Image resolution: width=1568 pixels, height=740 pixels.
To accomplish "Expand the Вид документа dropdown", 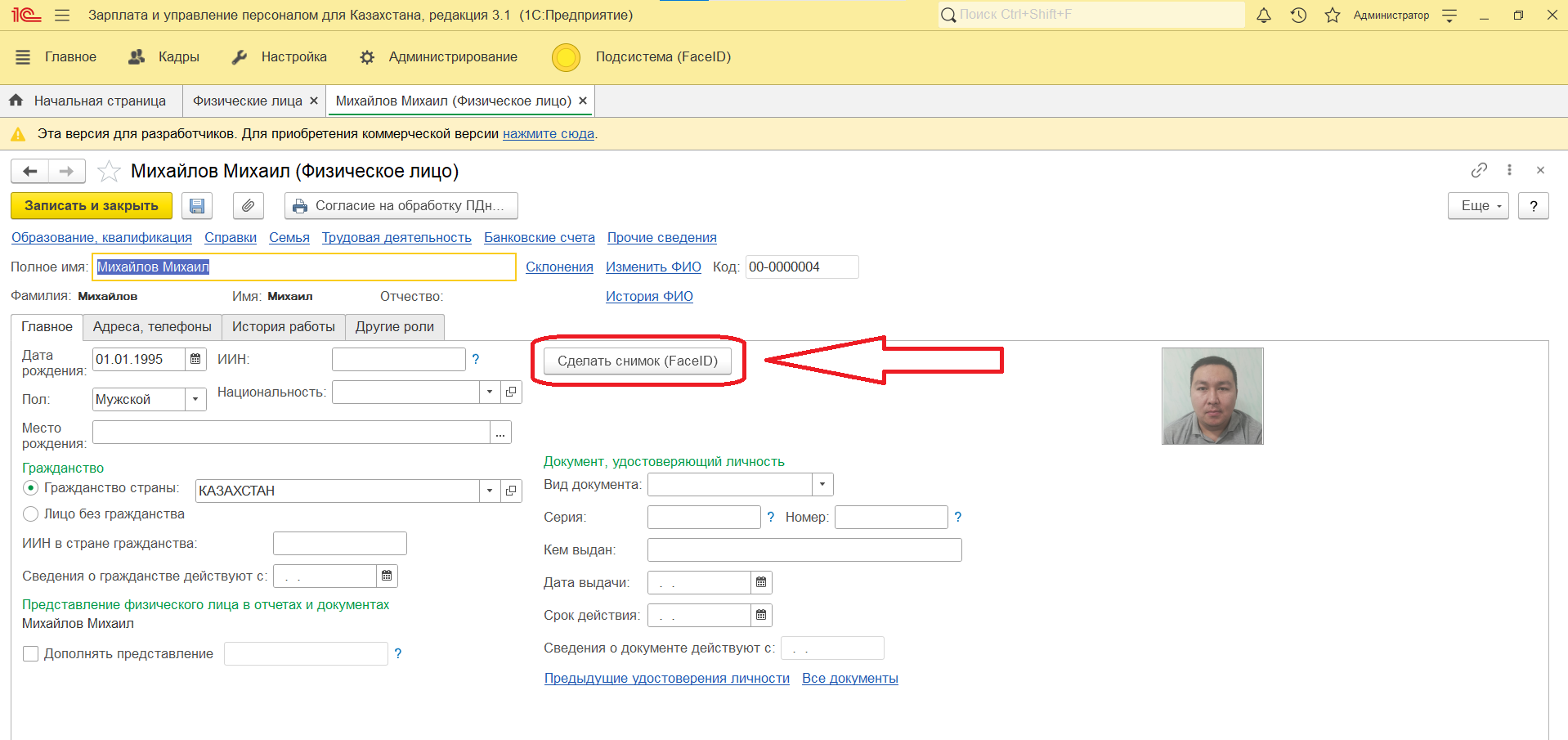I will coord(822,485).
